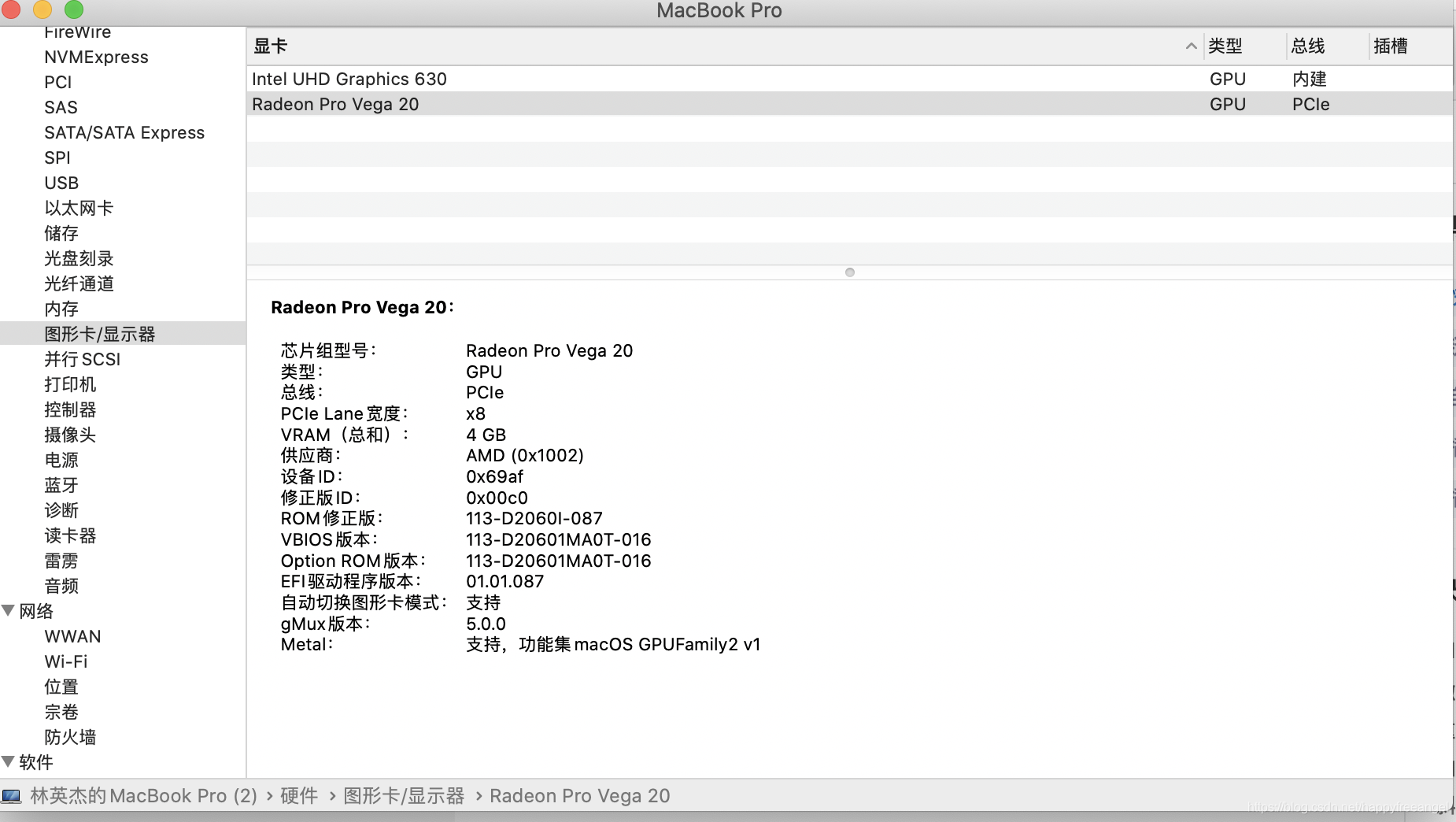Open 读卡器 in the sidebar

point(70,536)
